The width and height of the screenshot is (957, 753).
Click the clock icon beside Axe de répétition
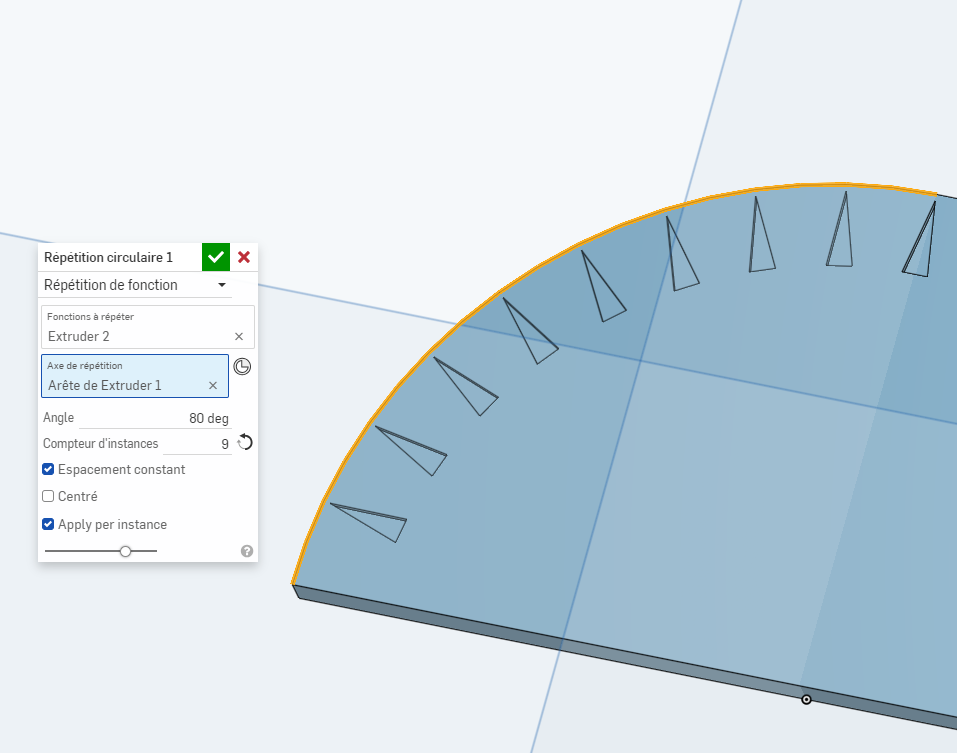click(x=242, y=366)
